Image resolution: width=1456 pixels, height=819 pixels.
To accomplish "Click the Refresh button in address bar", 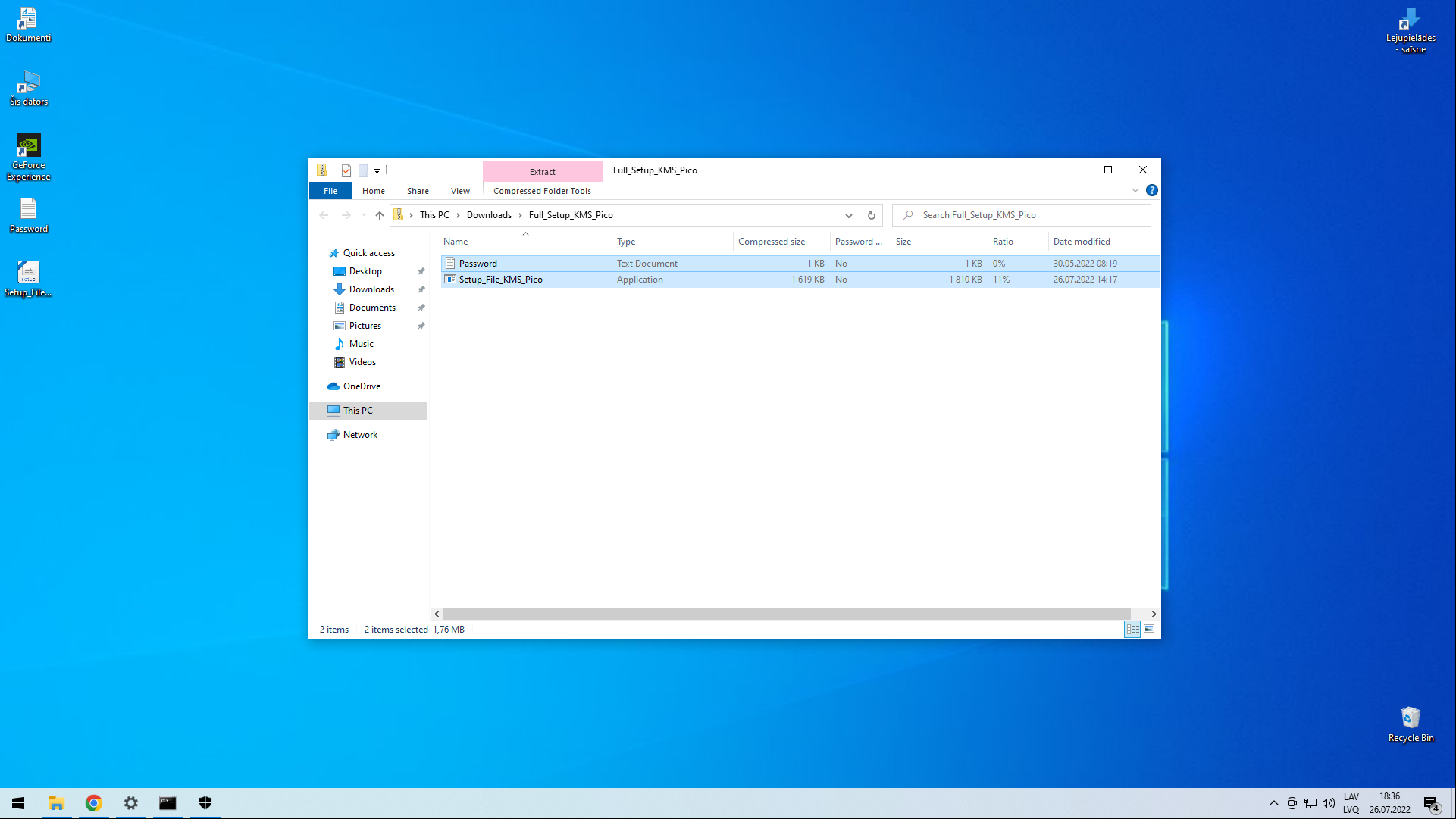I will pos(872,215).
